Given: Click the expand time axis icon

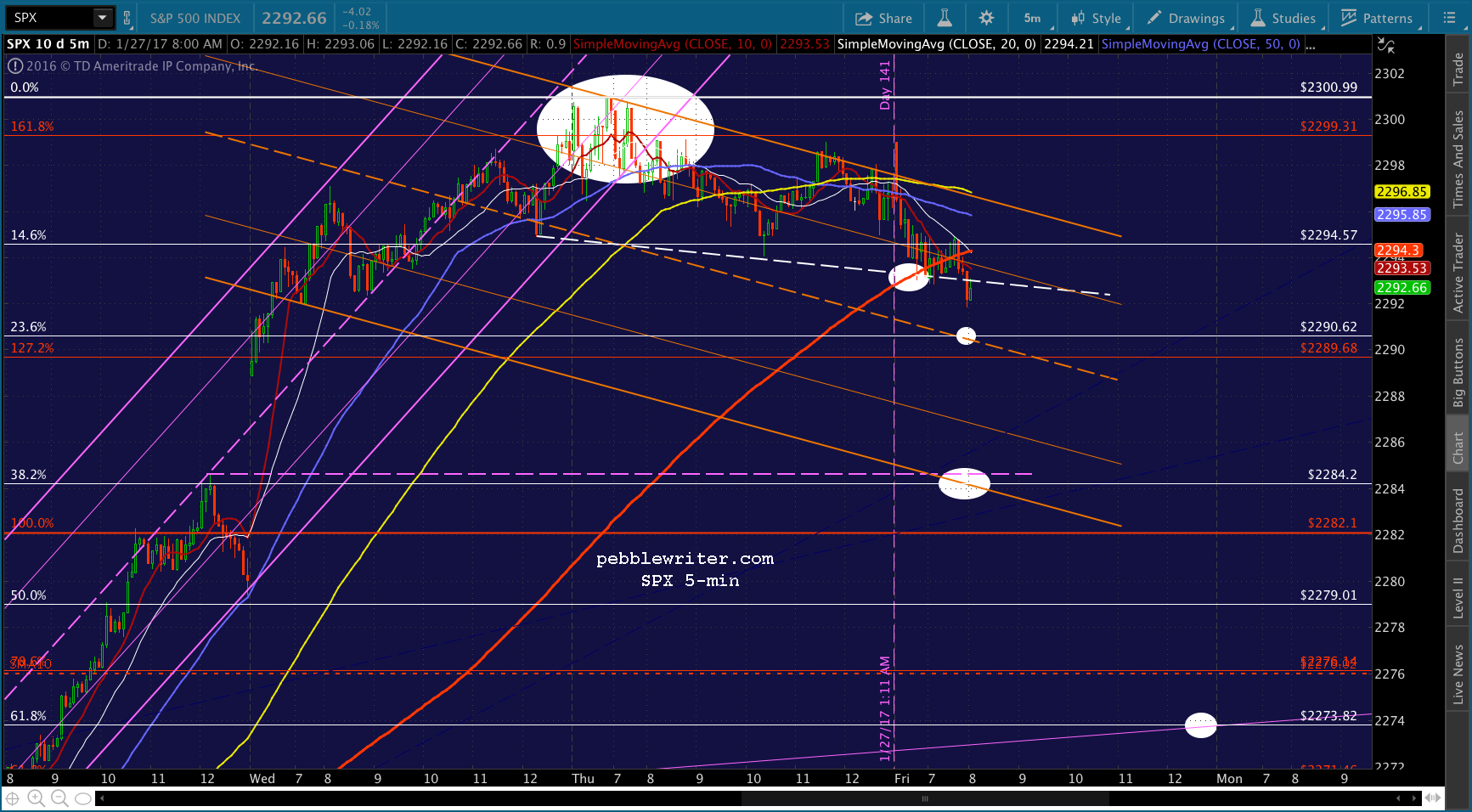Looking at the screenshot, I should click(x=1433, y=798).
